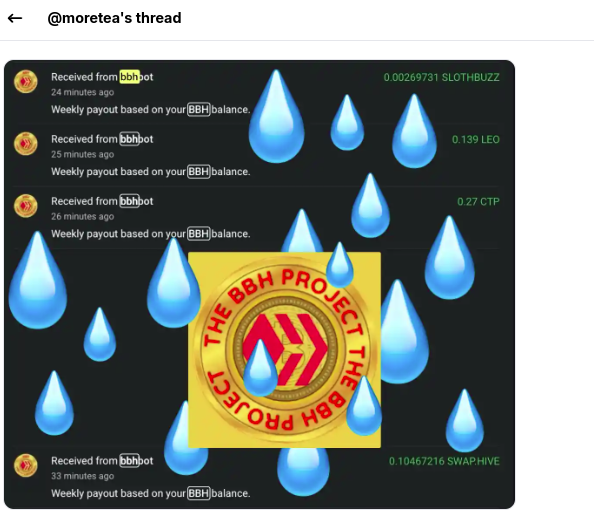Click the bbhbot avatar in SLOTHBUZZ row
594x530 pixels.
pos(26,81)
